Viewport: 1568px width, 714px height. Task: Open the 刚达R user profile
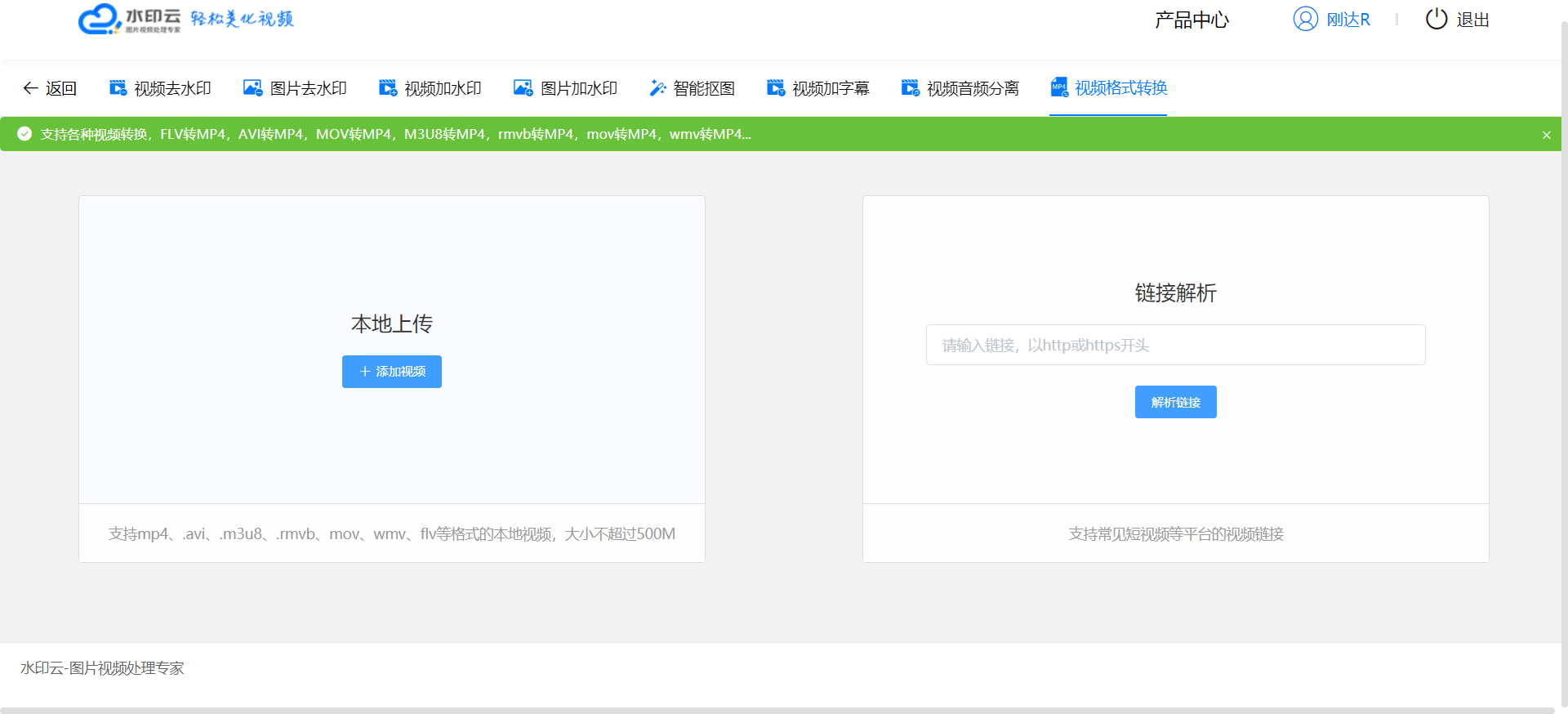point(1332,19)
